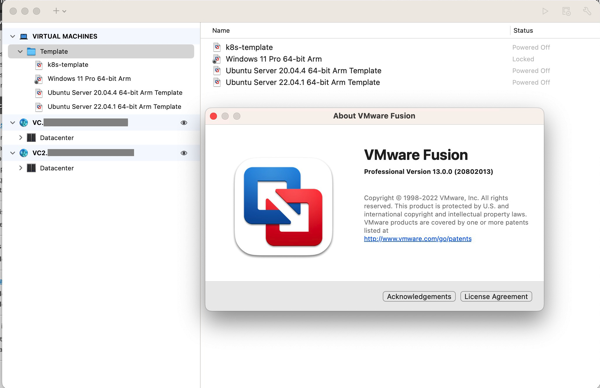The height and width of the screenshot is (388, 600).
Task: Collapse the VC. server section
Action: tap(13, 122)
